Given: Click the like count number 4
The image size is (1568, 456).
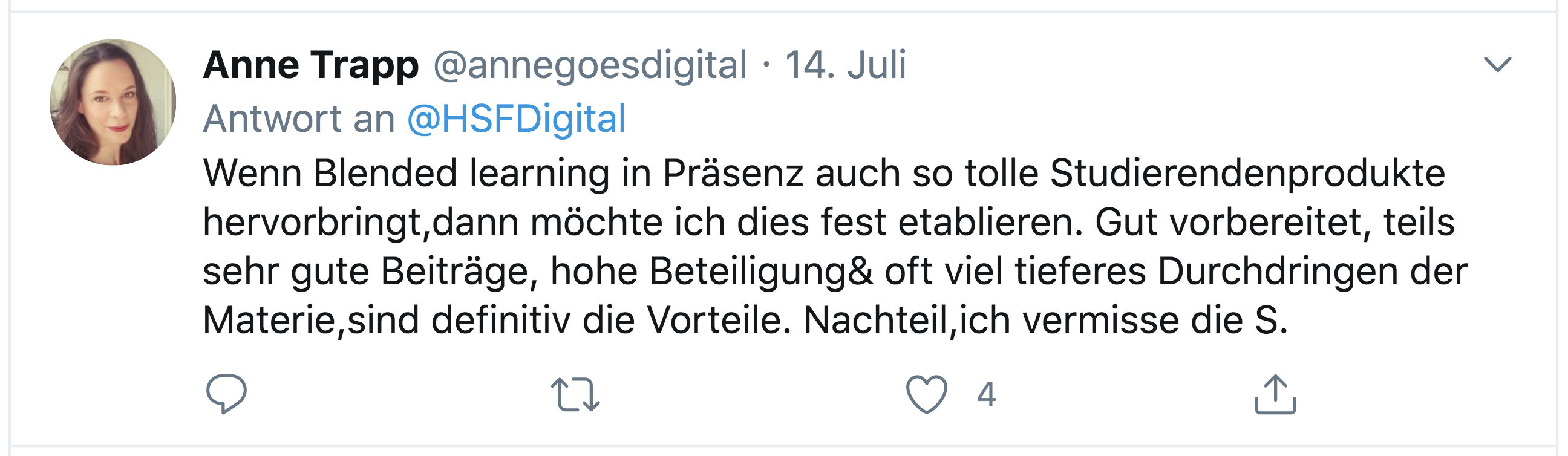Looking at the screenshot, I should 986,394.
